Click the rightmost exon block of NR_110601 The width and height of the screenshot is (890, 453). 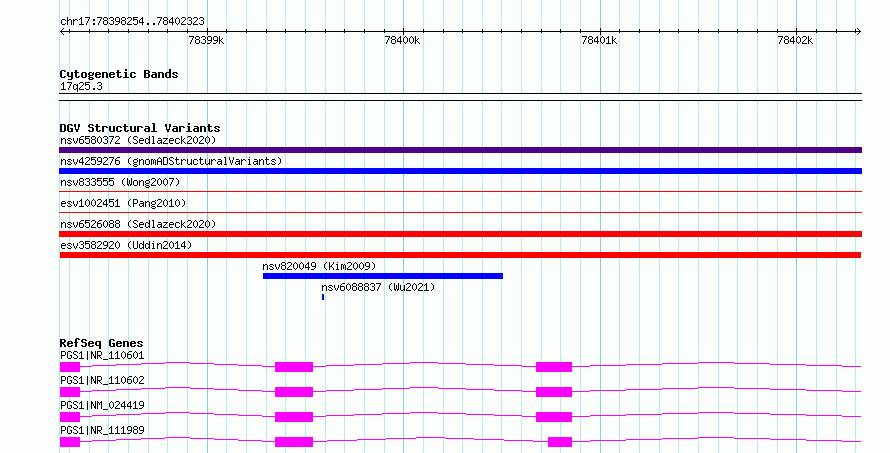[554, 367]
